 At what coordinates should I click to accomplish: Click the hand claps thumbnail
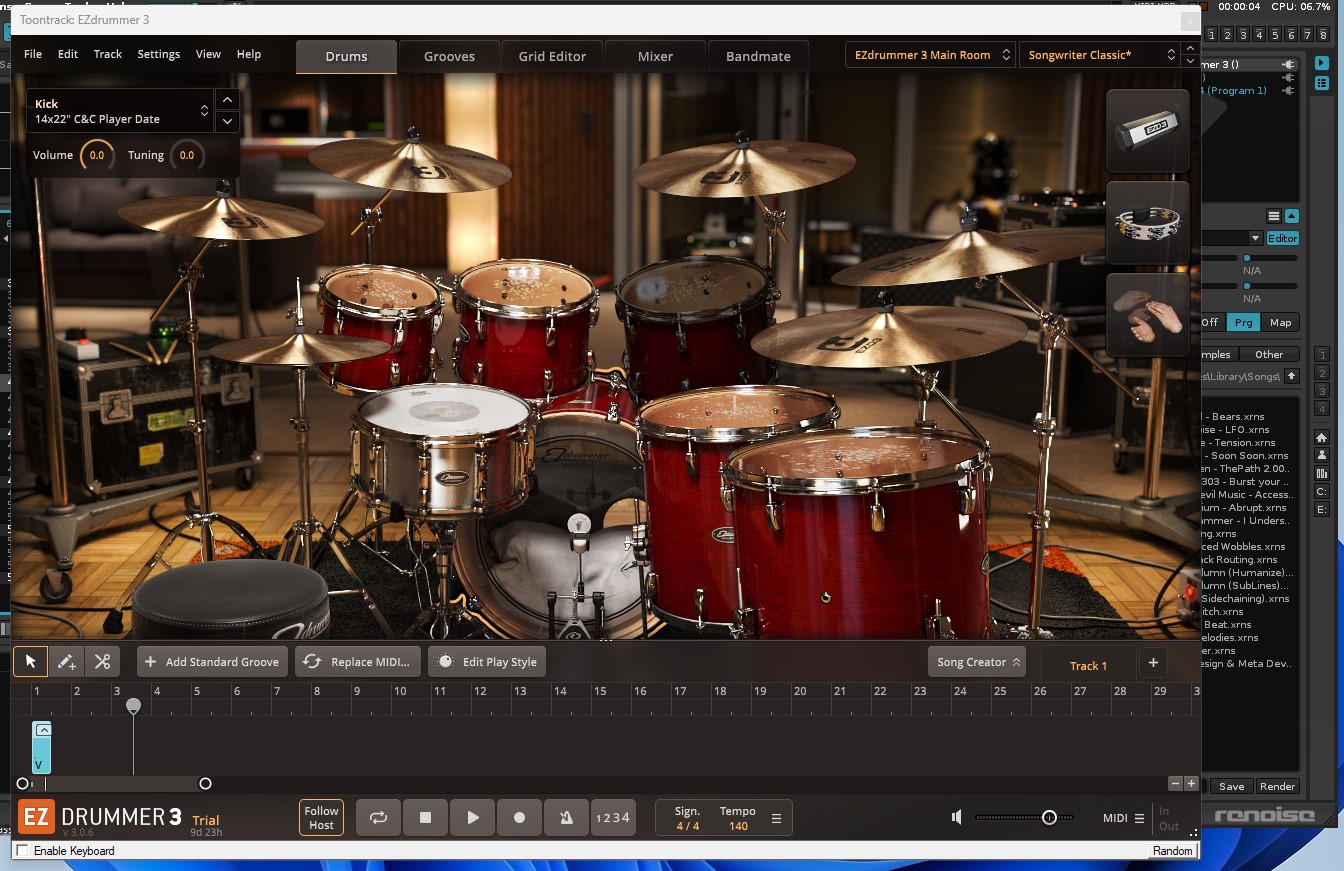1147,314
